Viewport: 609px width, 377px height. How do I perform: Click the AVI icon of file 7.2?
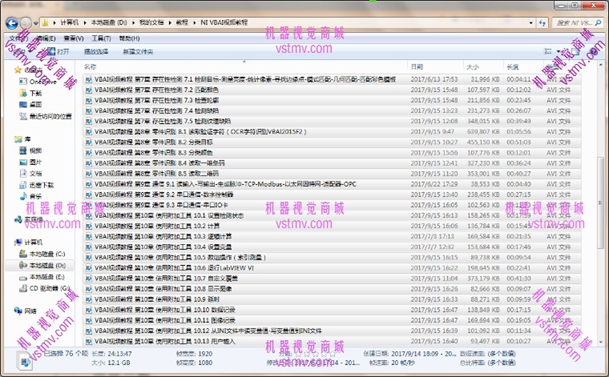(x=89, y=90)
